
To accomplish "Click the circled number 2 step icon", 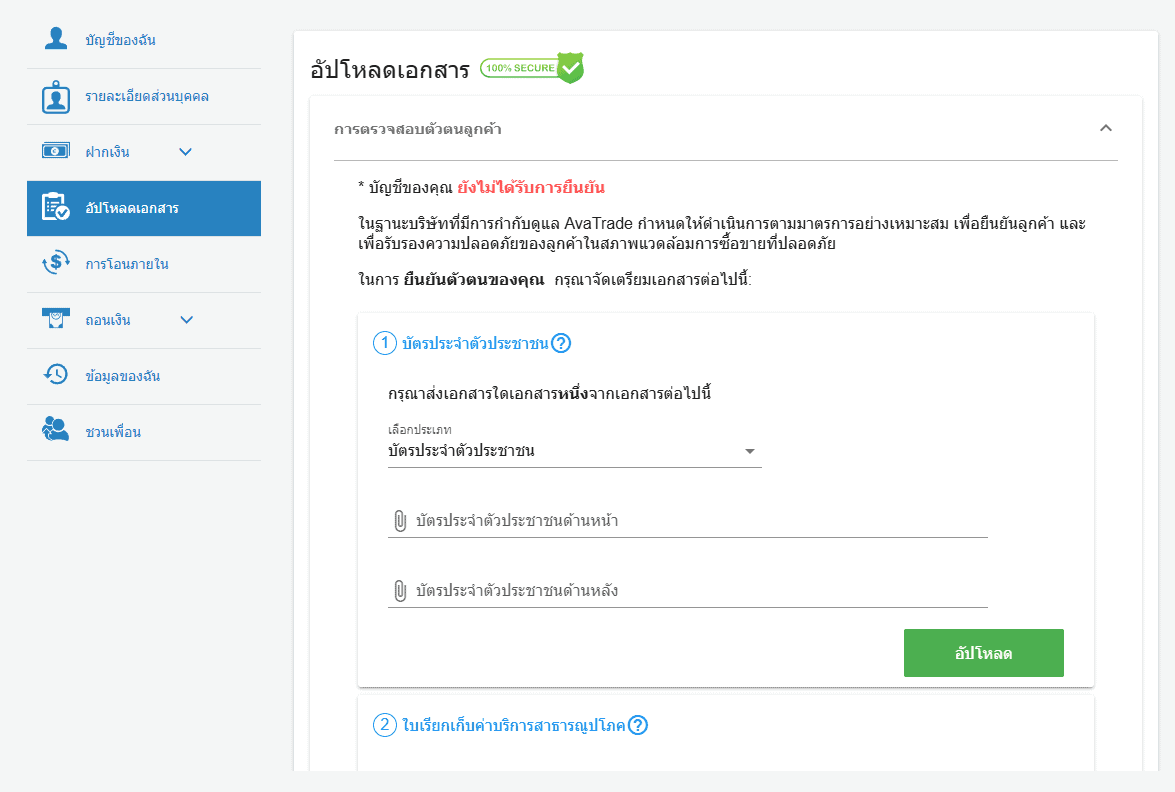I will click(384, 725).
